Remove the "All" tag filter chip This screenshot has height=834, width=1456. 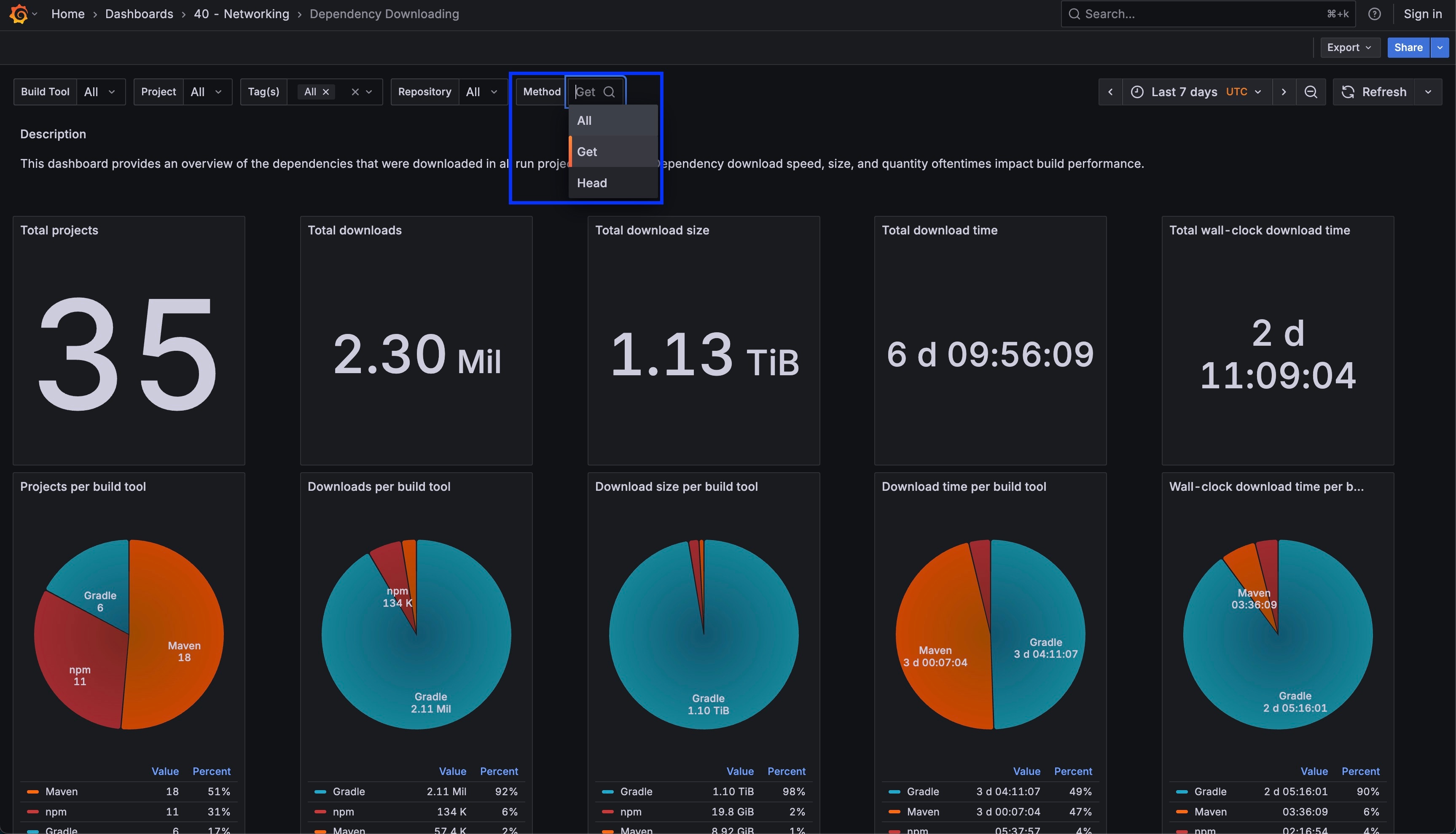point(326,91)
